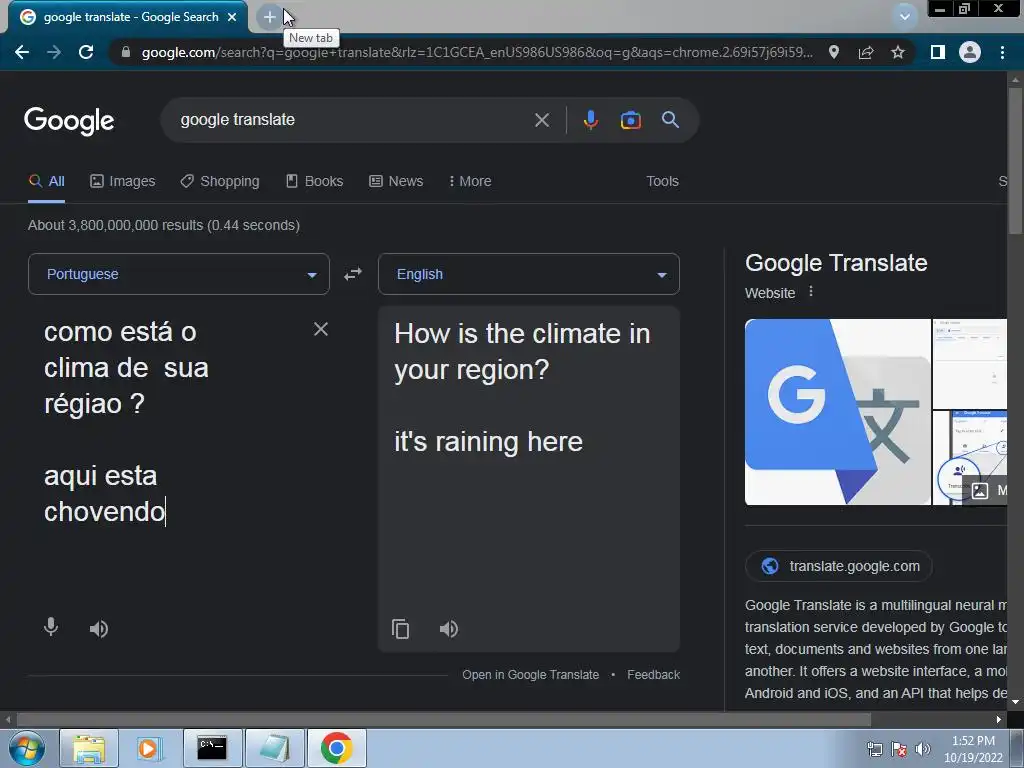Go forward to next page
Image resolution: width=1024 pixels, height=768 pixels.
pyautogui.click(x=54, y=52)
